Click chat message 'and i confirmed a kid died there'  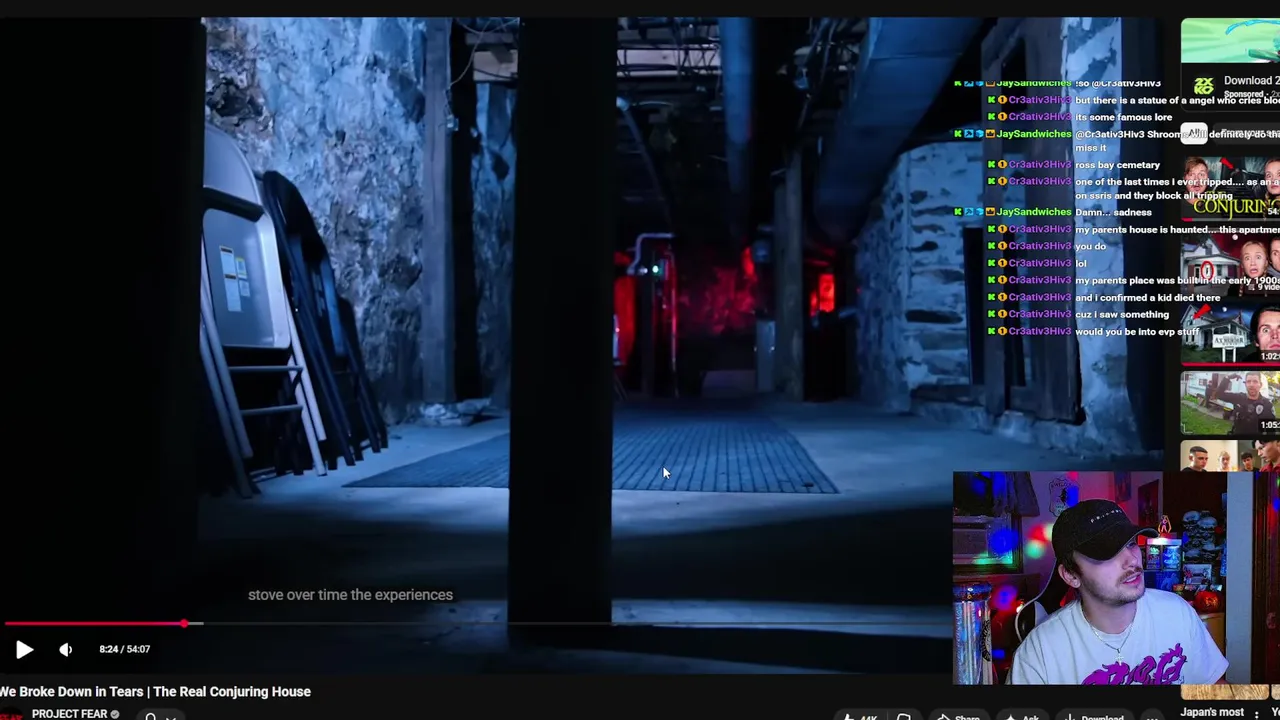(1147, 297)
